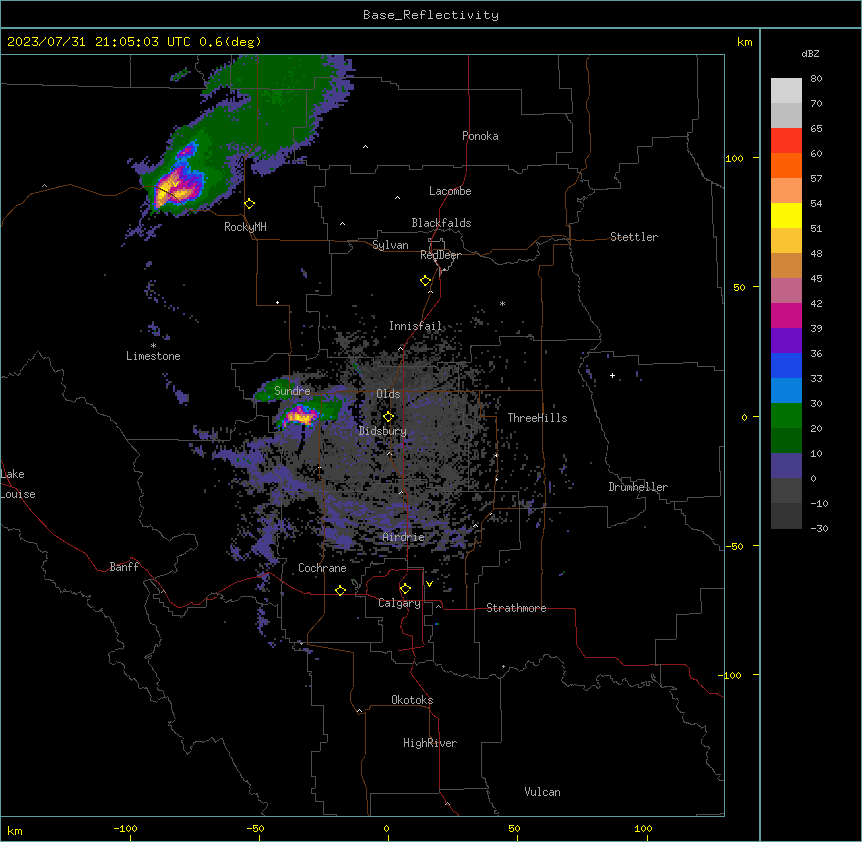Image resolution: width=862 pixels, height=842 pixels.
Task: Click the Lake Louise label
Action: point(18,484)
